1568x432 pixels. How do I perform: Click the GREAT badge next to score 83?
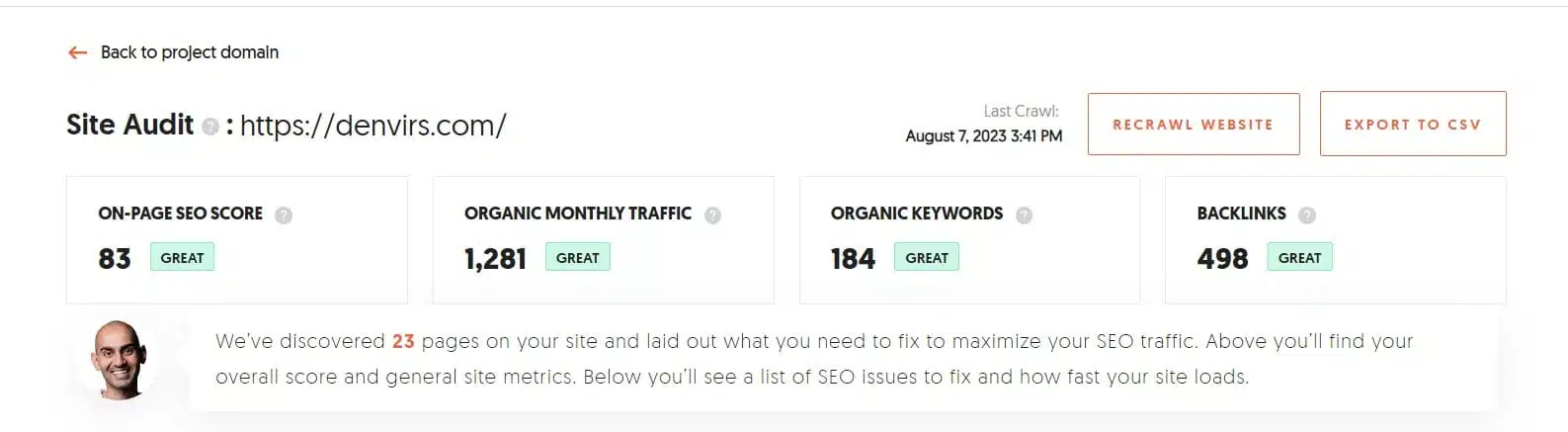(x=182, y=257)
